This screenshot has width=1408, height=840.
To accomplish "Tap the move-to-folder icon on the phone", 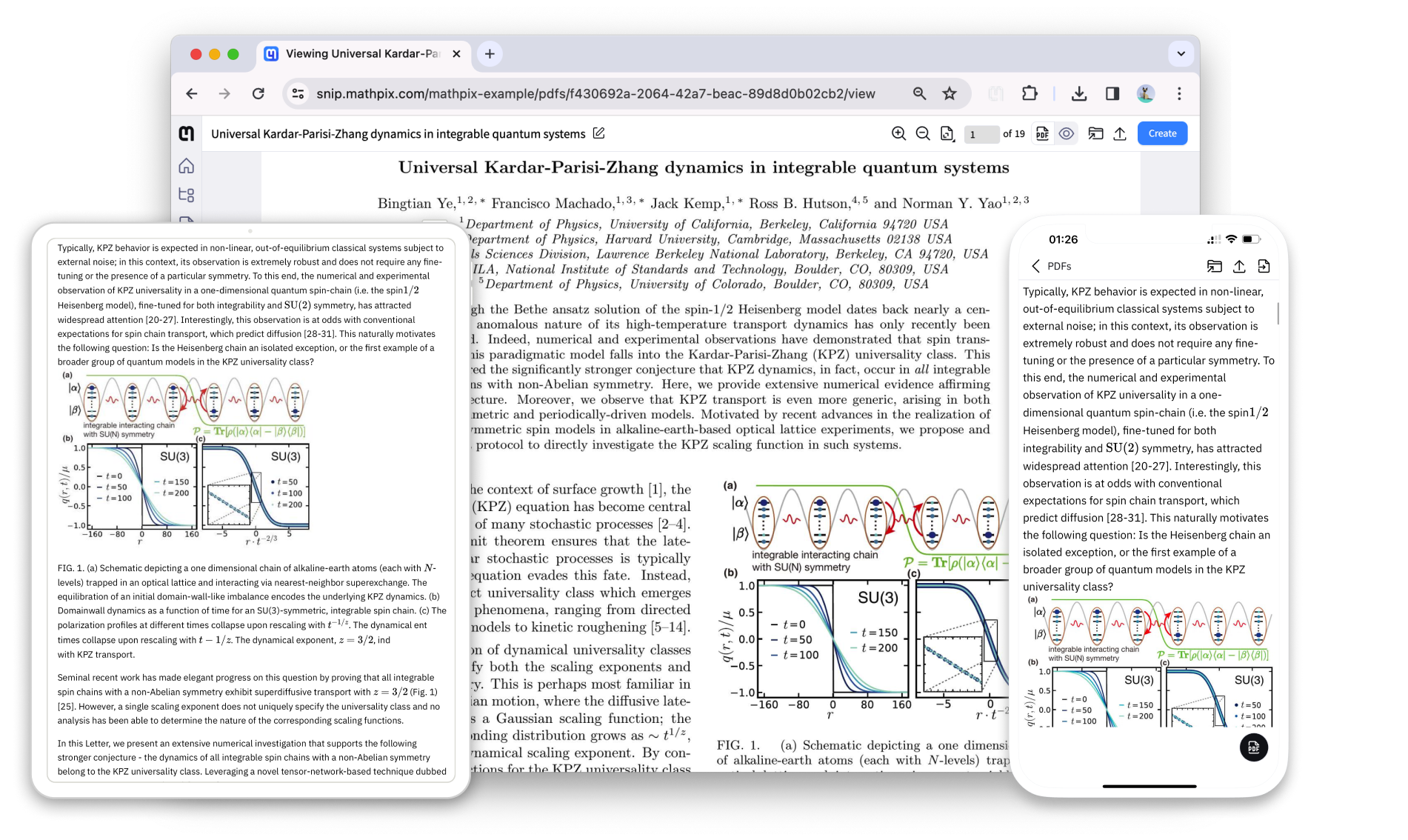I will [x=1214, y=266].
